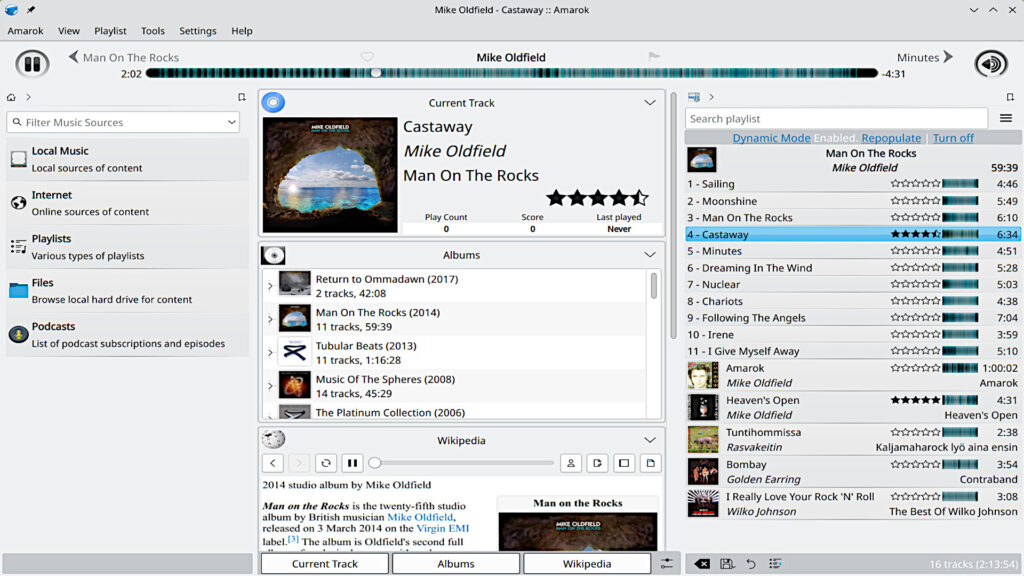The image size is (1024, 576).
Task: Click the Castaway album cover art
Action: [x=330, y=174]
